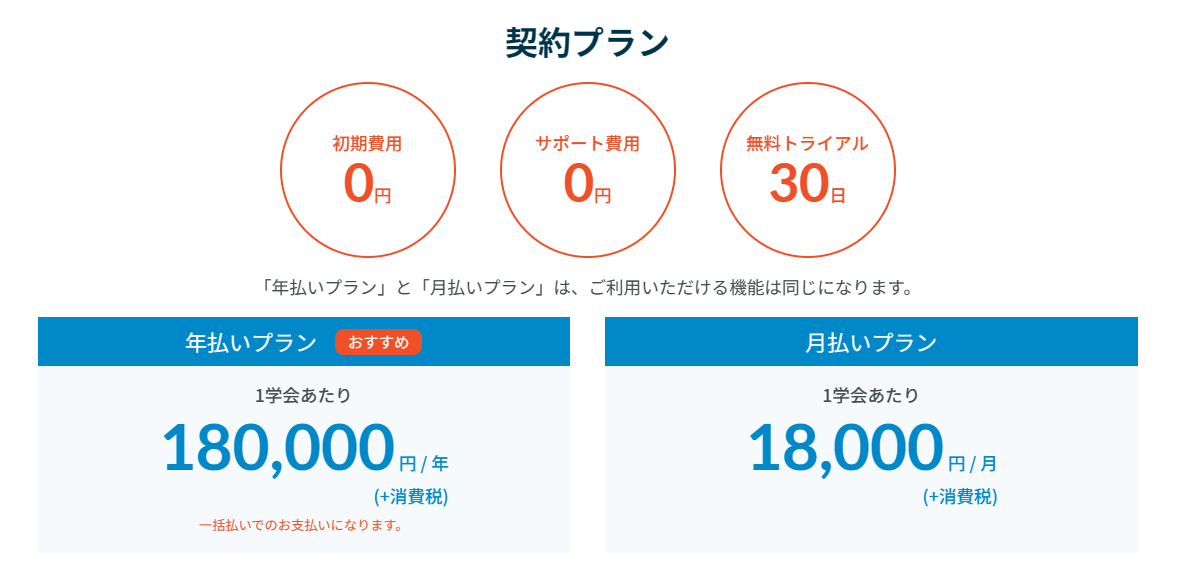Click the 年払いプラン blue header
Viewport: 1183px width, 577px height.
(304, 342)
